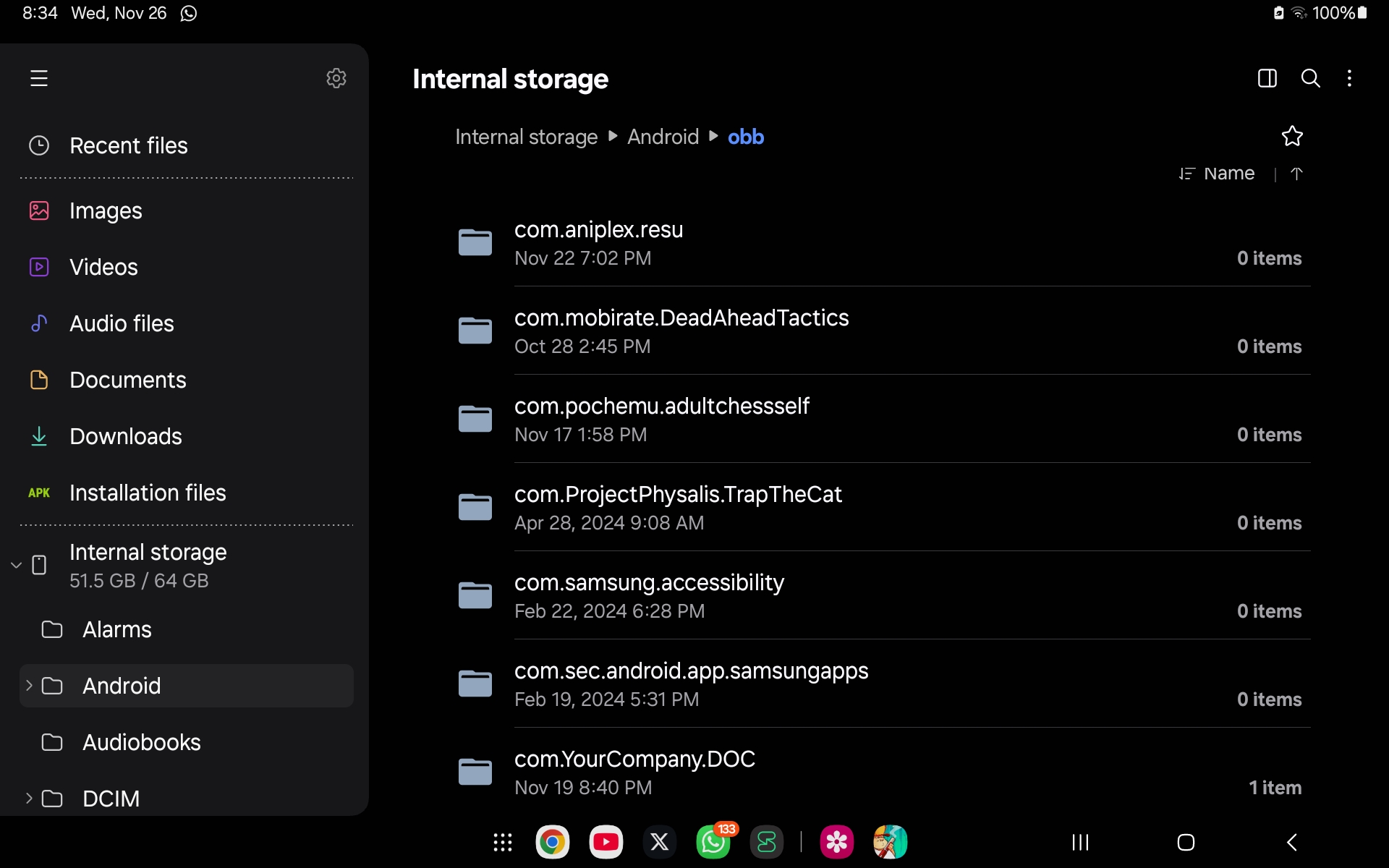The image size is (1389, 868).
Task: Open the hamburger menu in sidebar
Action: click(39, 78)
